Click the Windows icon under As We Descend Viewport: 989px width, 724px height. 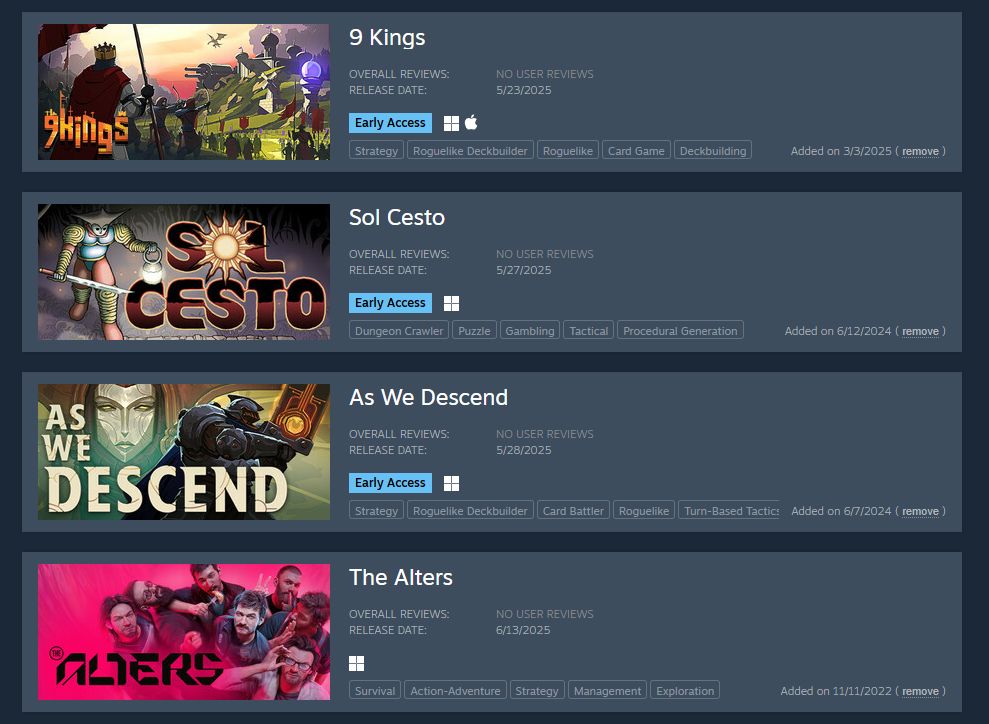pyautogui.click(x=451, y=483)
